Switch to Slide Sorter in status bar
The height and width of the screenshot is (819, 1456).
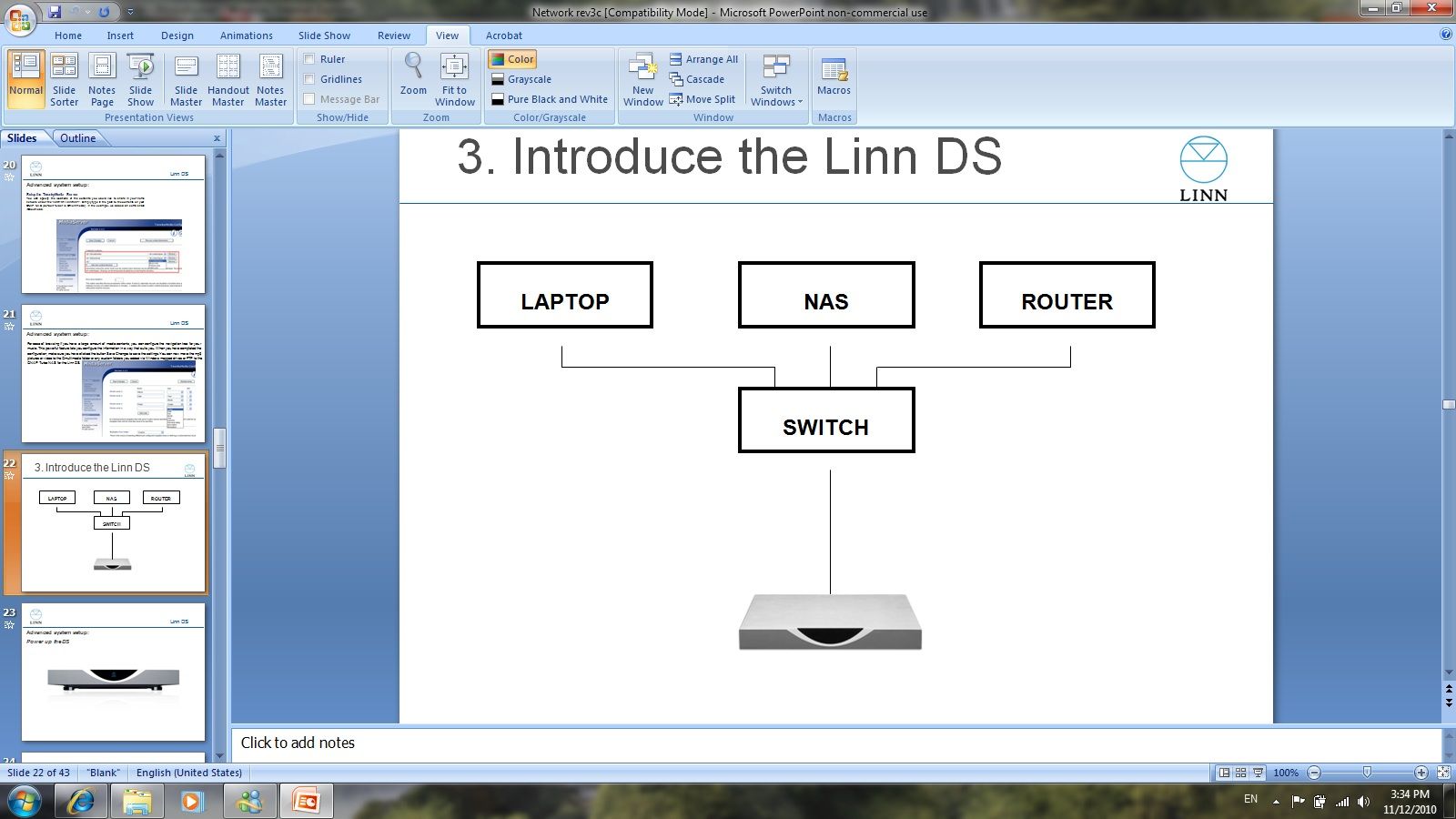(x=1240, y=773)
